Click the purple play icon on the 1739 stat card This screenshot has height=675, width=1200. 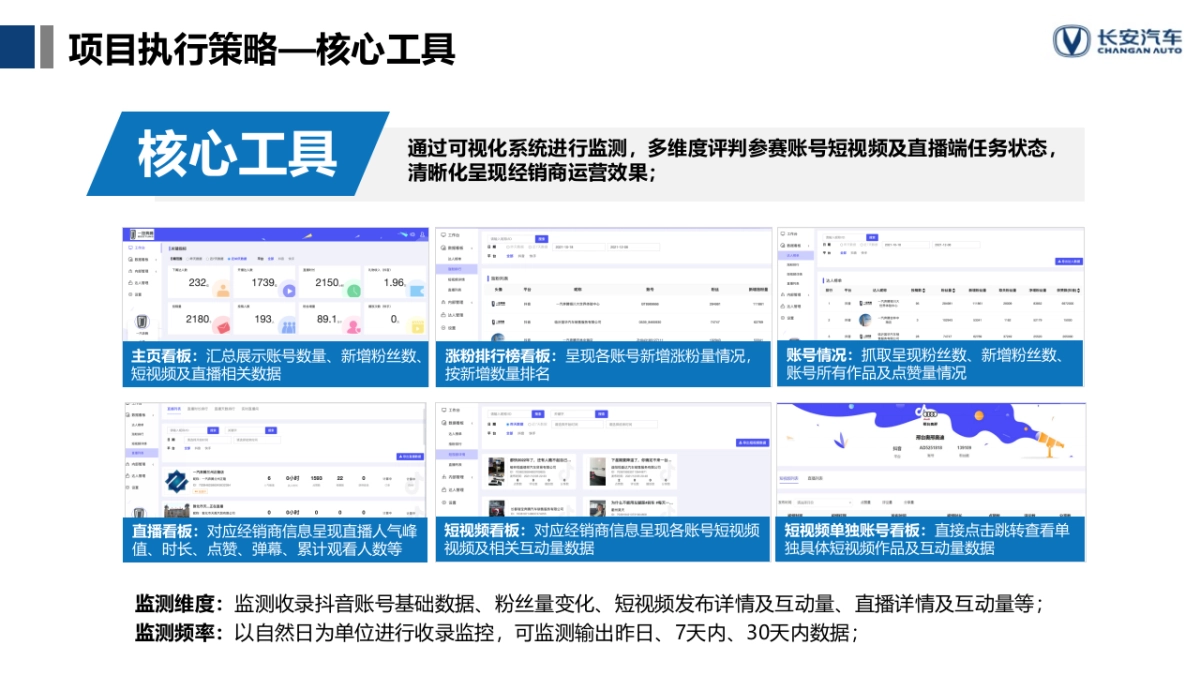pos(290,291)
